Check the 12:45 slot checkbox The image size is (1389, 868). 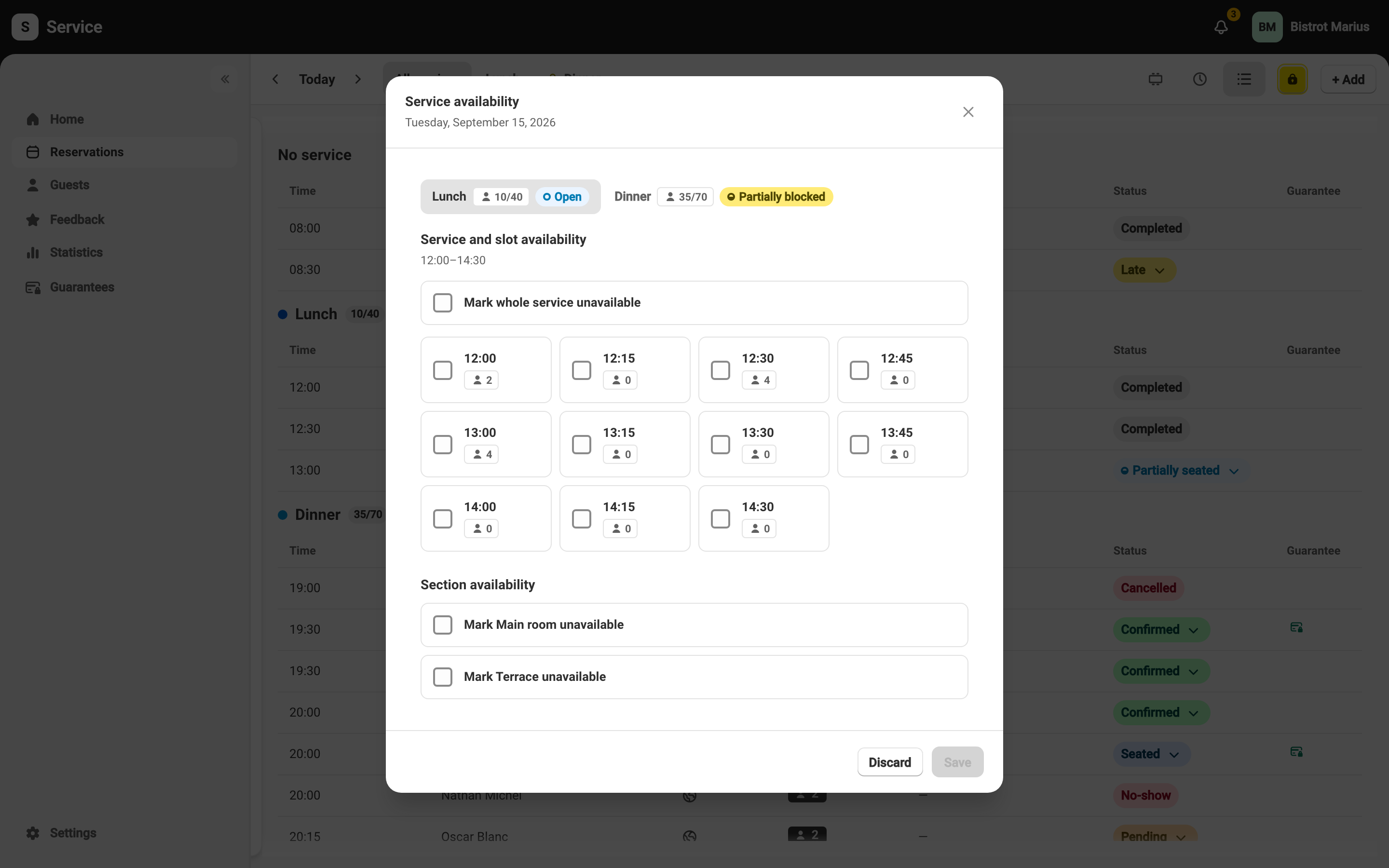tap(859, 370)
